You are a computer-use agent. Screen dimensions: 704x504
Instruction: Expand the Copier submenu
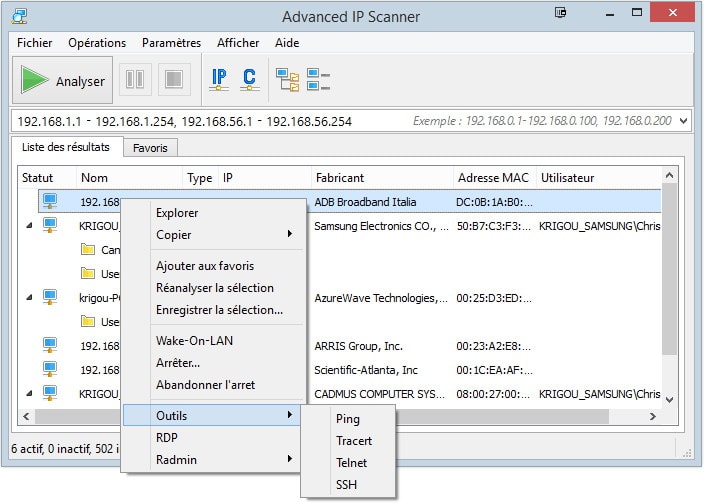[213, 234]
